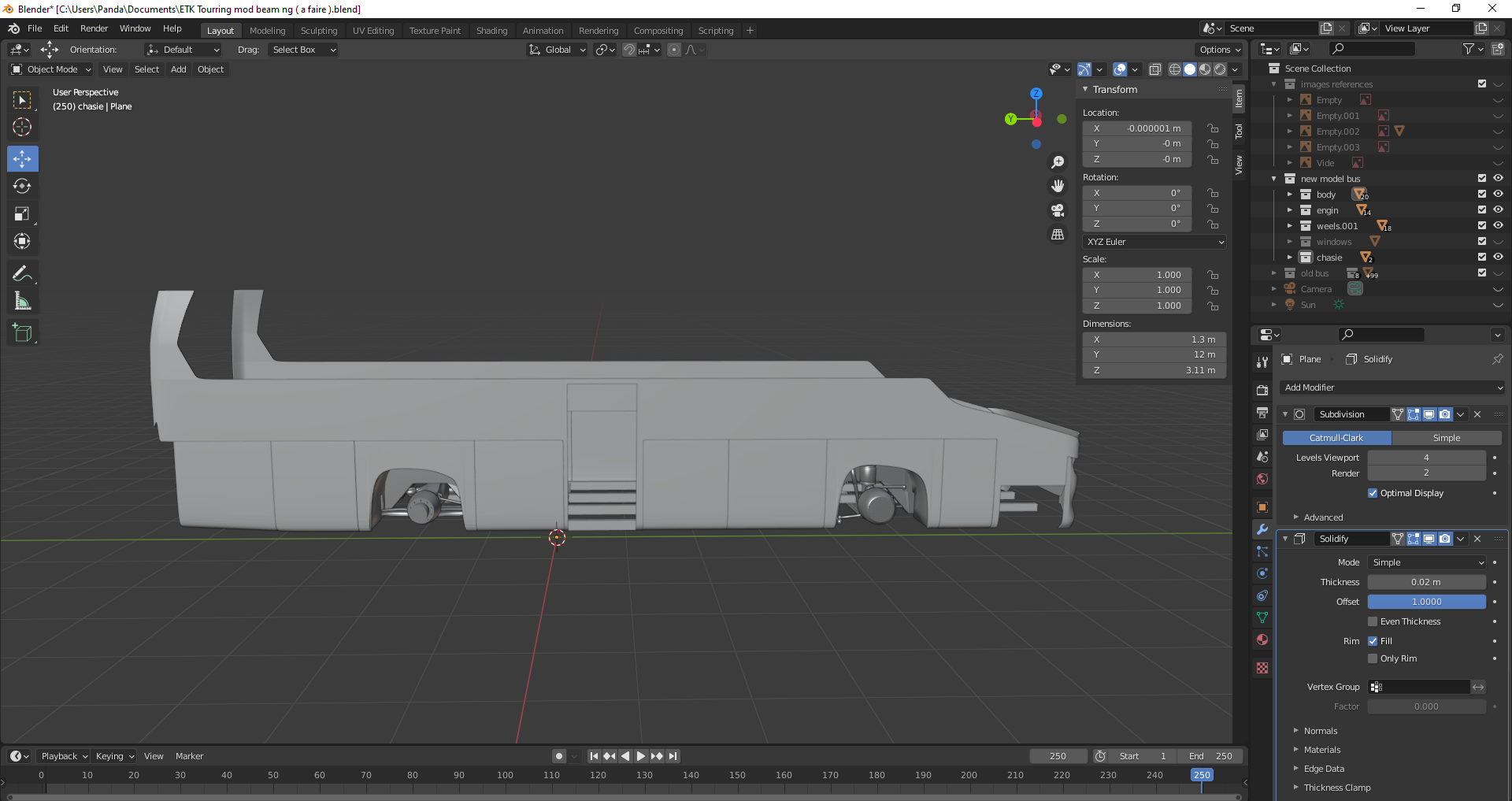Screen dimensions: 1512x801
Task: Activate the Move tool
Action: tap(22, 158)
